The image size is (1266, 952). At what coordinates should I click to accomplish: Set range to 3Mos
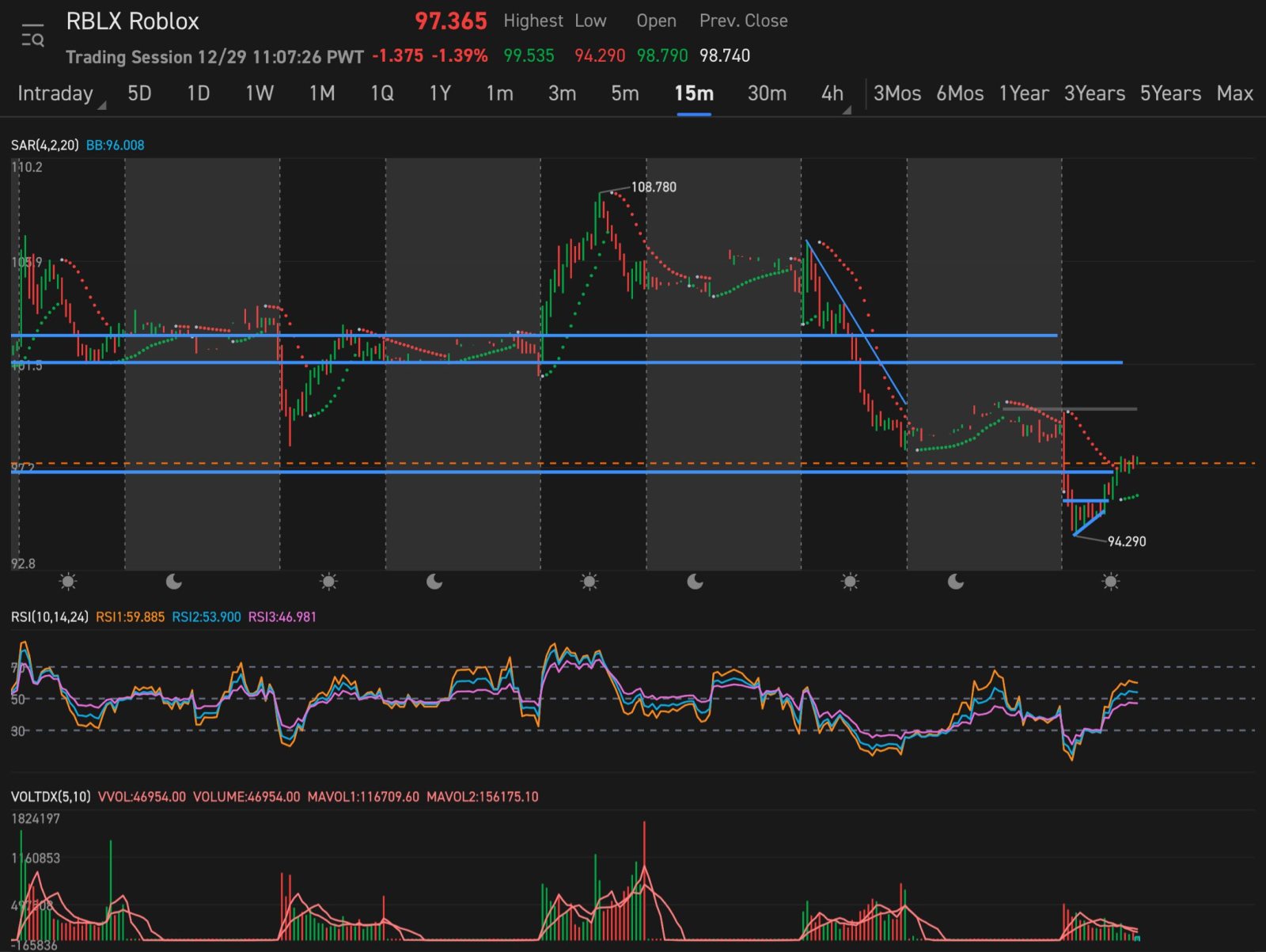click(897, 93)
